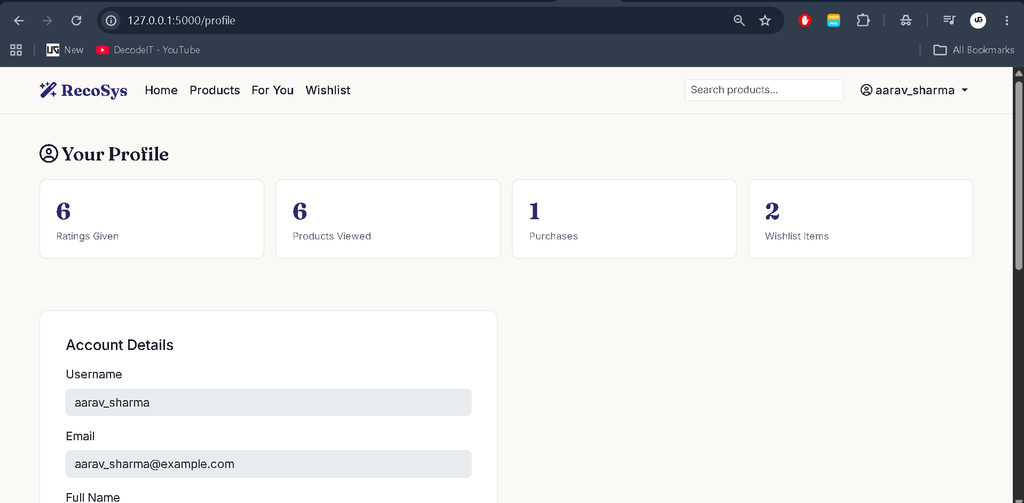Click the Full Name label
The image size is (1024, 503).
point(93,497)
